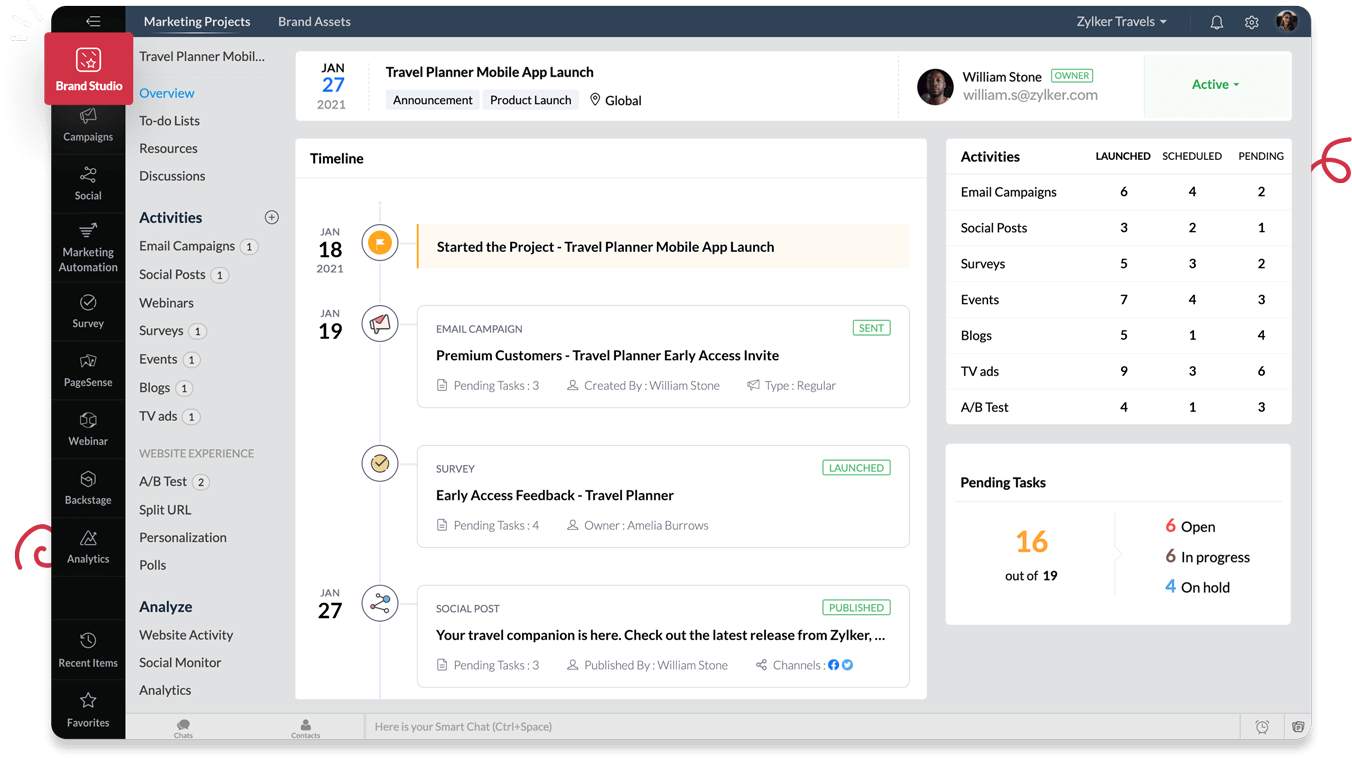This screenshot has height=758, width=1352.
Task: Open Surveys activity list
Action: 161,331
